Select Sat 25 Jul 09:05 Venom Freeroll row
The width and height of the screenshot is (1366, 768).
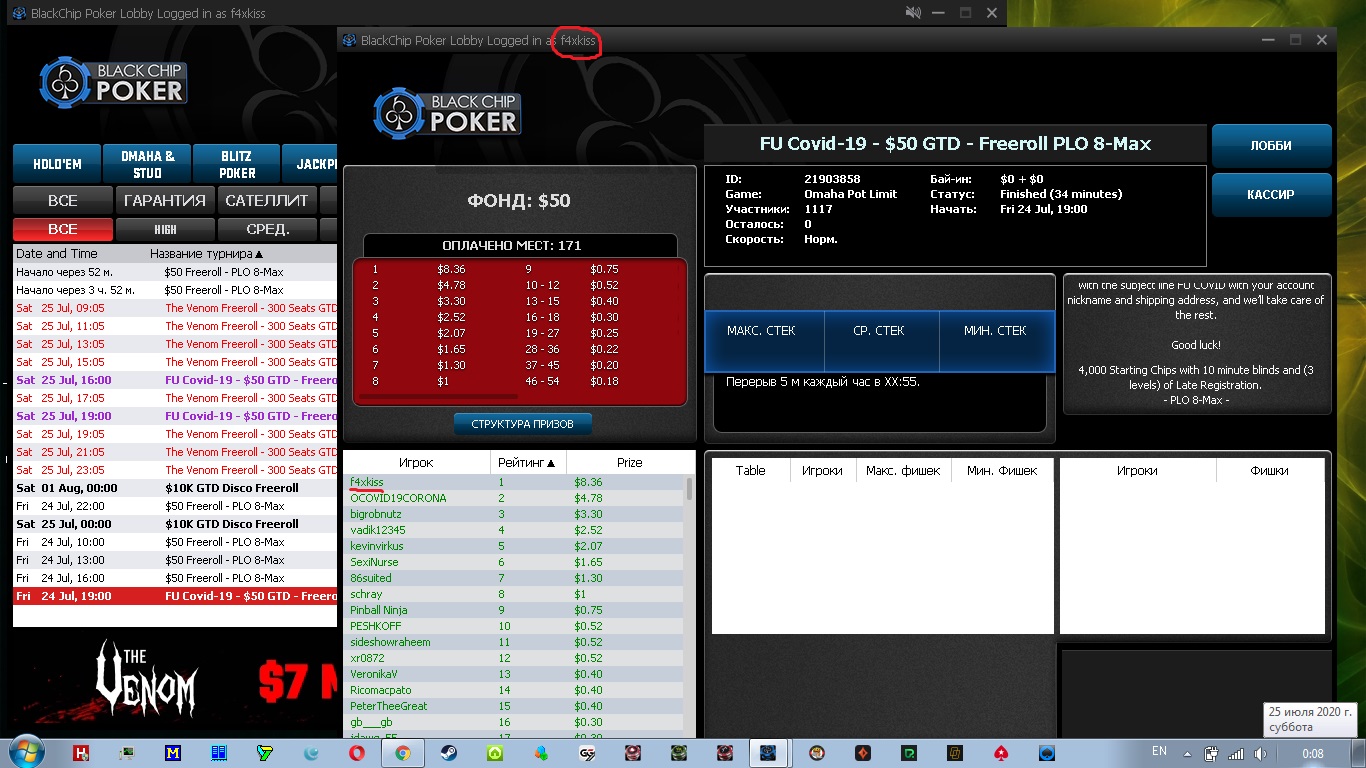pos(175,308)
